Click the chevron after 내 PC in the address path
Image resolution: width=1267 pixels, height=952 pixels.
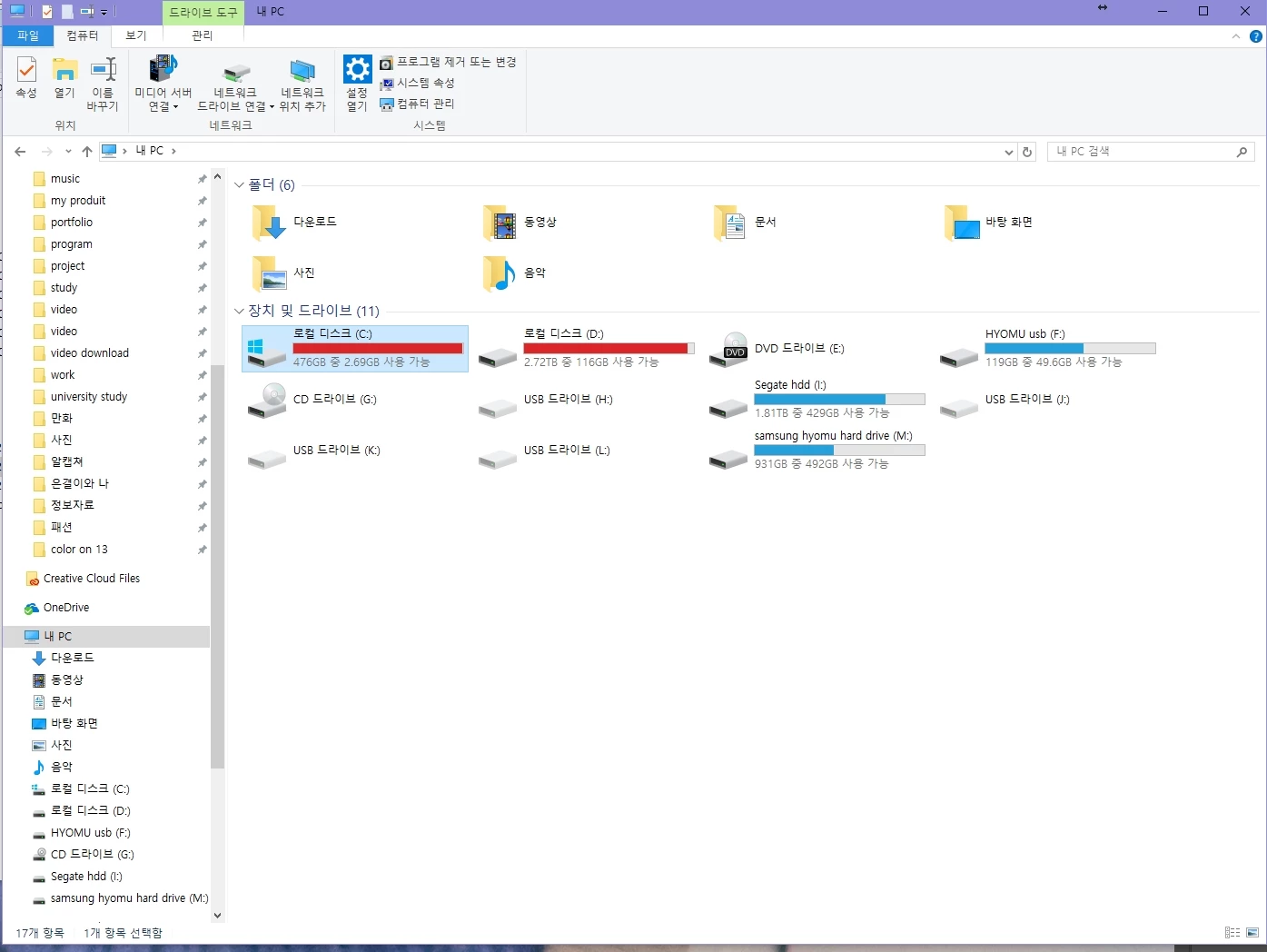(173, 151)
